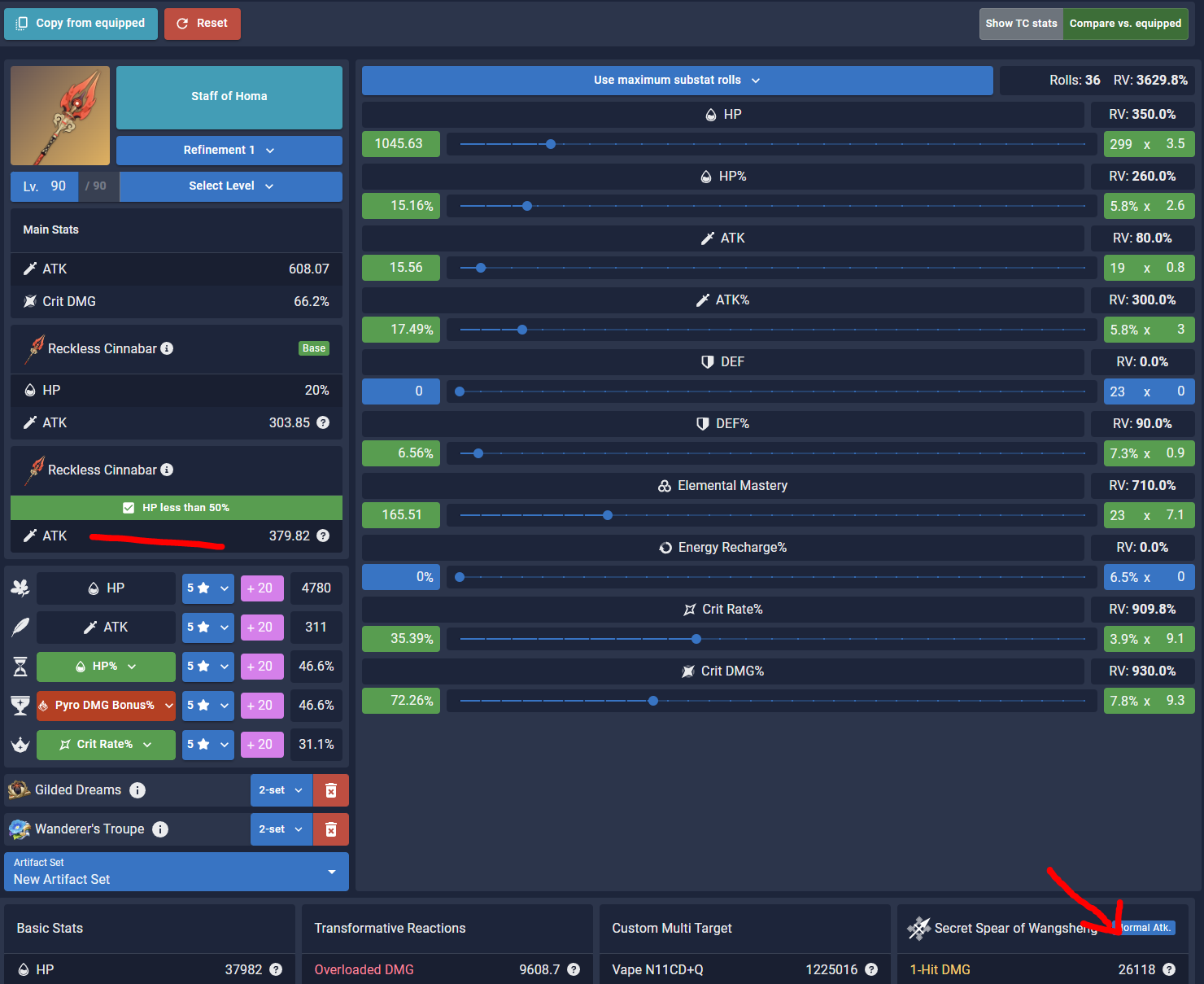Select the plume artifact slot icon

(20, 627)
